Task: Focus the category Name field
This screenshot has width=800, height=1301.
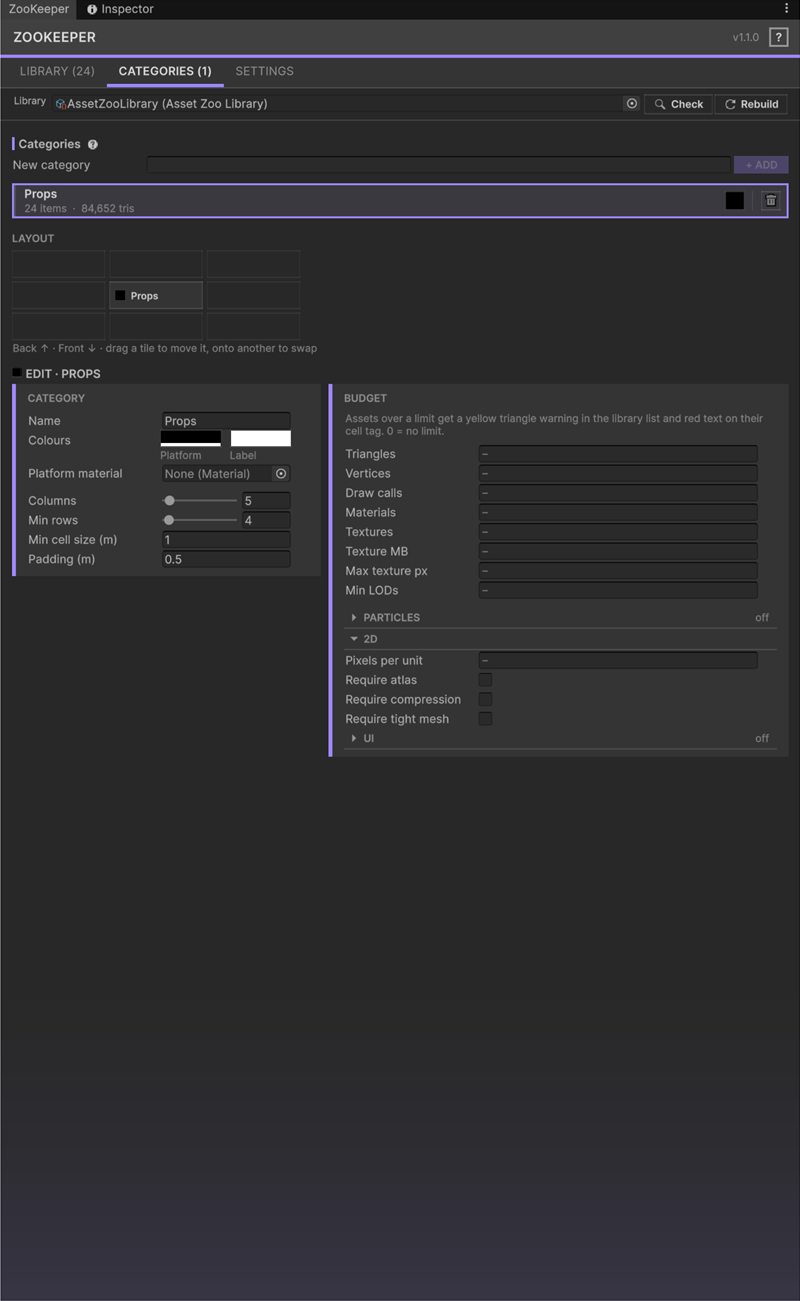Action: [226, 421]
